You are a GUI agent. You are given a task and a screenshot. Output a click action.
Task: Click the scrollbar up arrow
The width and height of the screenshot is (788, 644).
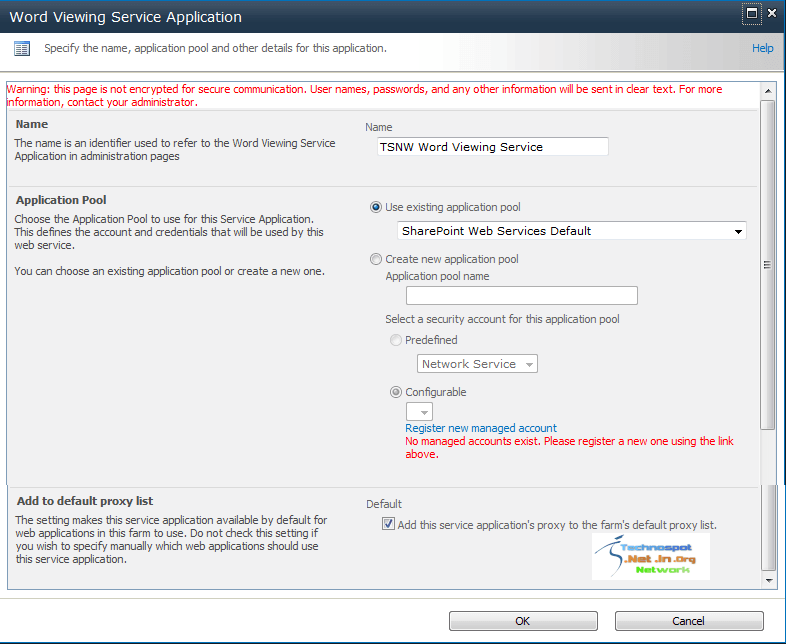768,91
